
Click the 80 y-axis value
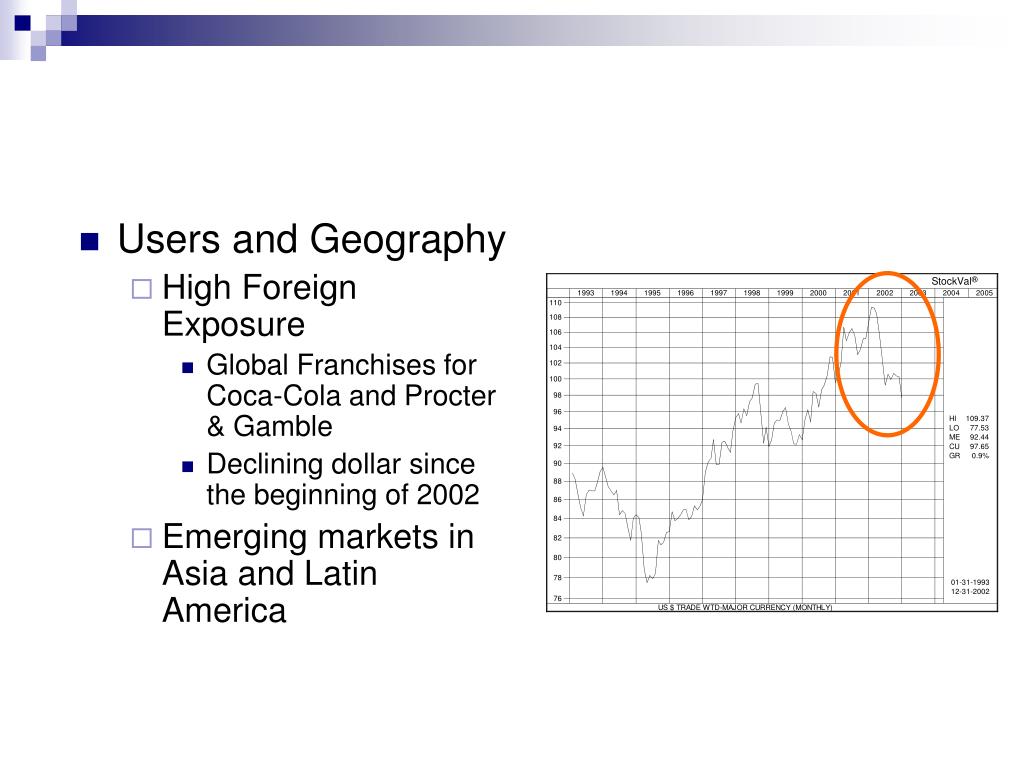pyautogui.click(x=557, y=558)
